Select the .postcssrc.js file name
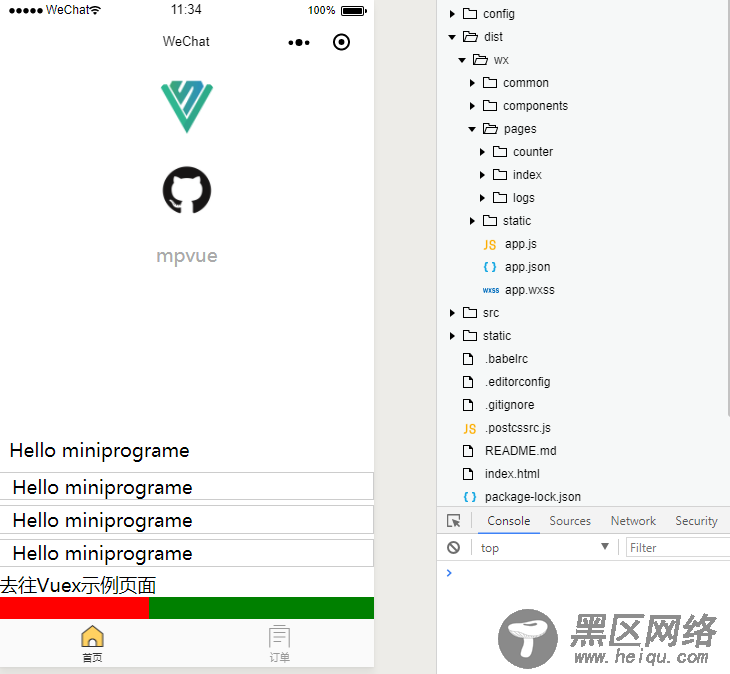The width and height of the screenshot is (730, 674). 518,428
